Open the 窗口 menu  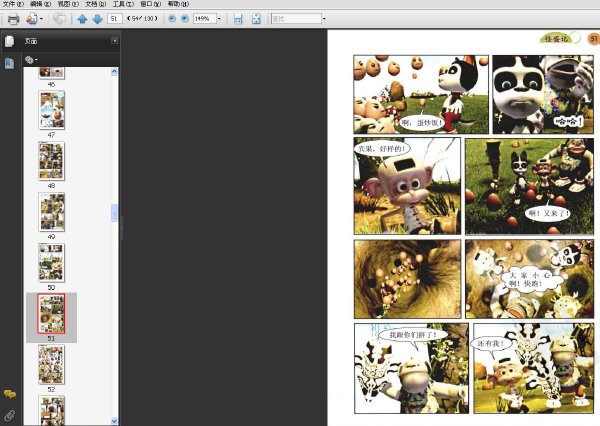[151, 4]
